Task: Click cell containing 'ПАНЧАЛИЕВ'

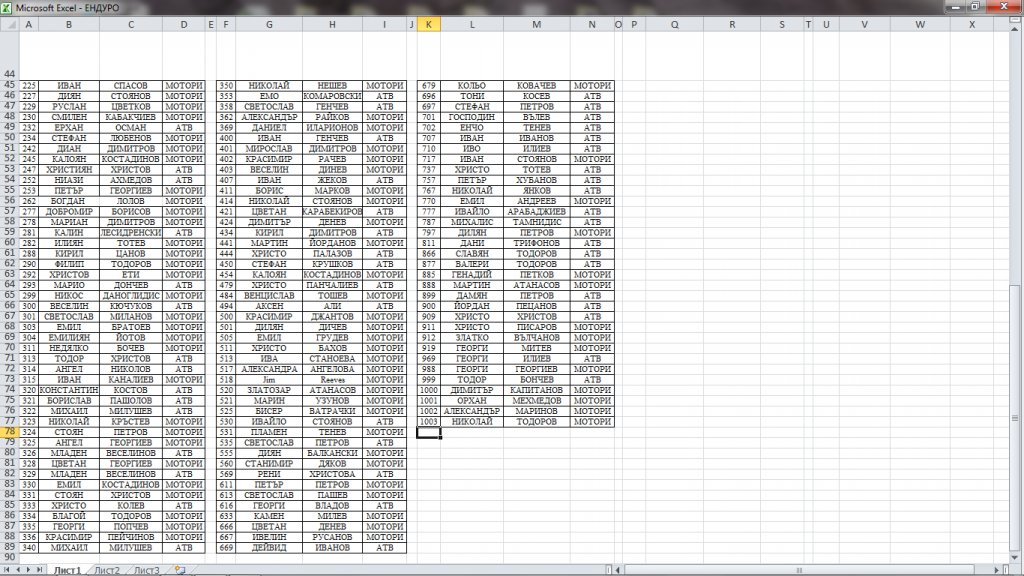Action: [x=332, y=285]
